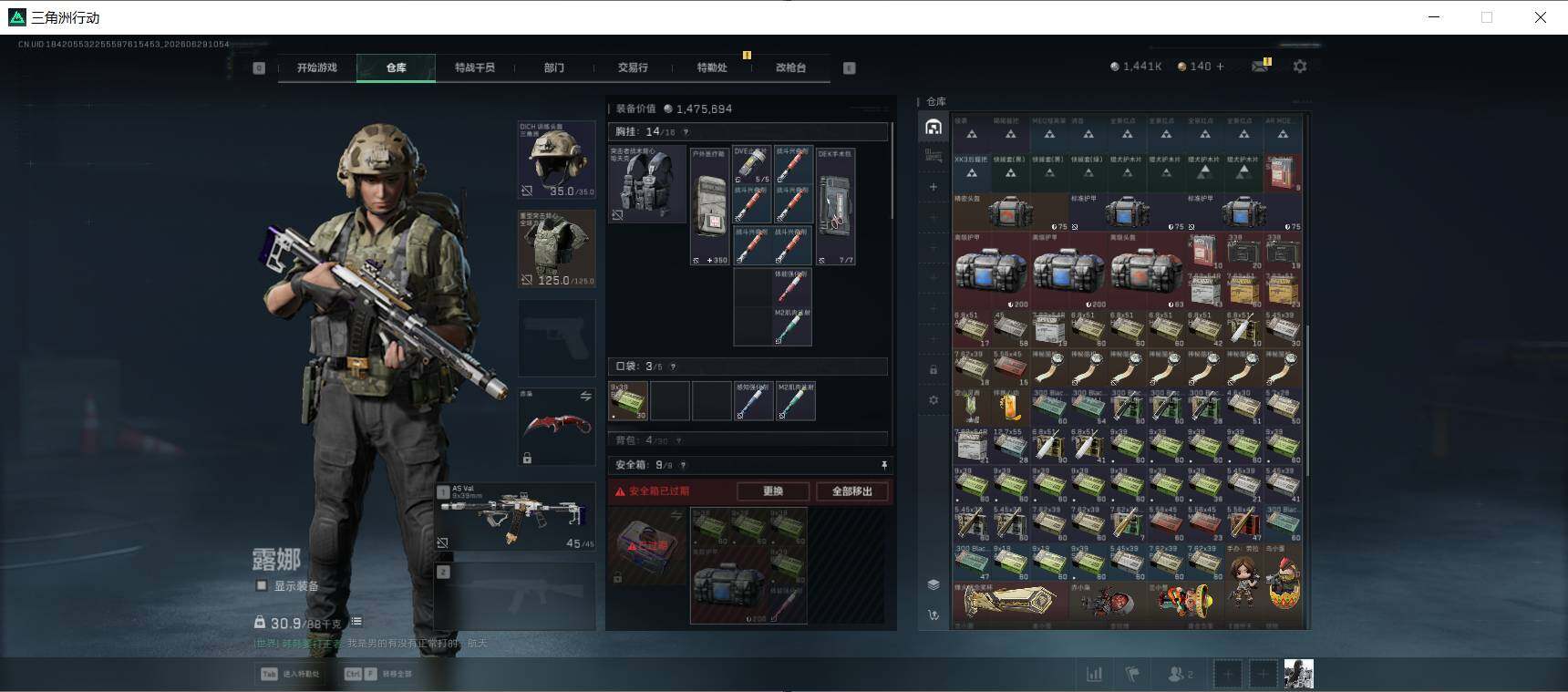The height and width of the screenshot is (692, 1568).
Task: Click the warehouse scrollbar
Action: tap(1307, 401)
